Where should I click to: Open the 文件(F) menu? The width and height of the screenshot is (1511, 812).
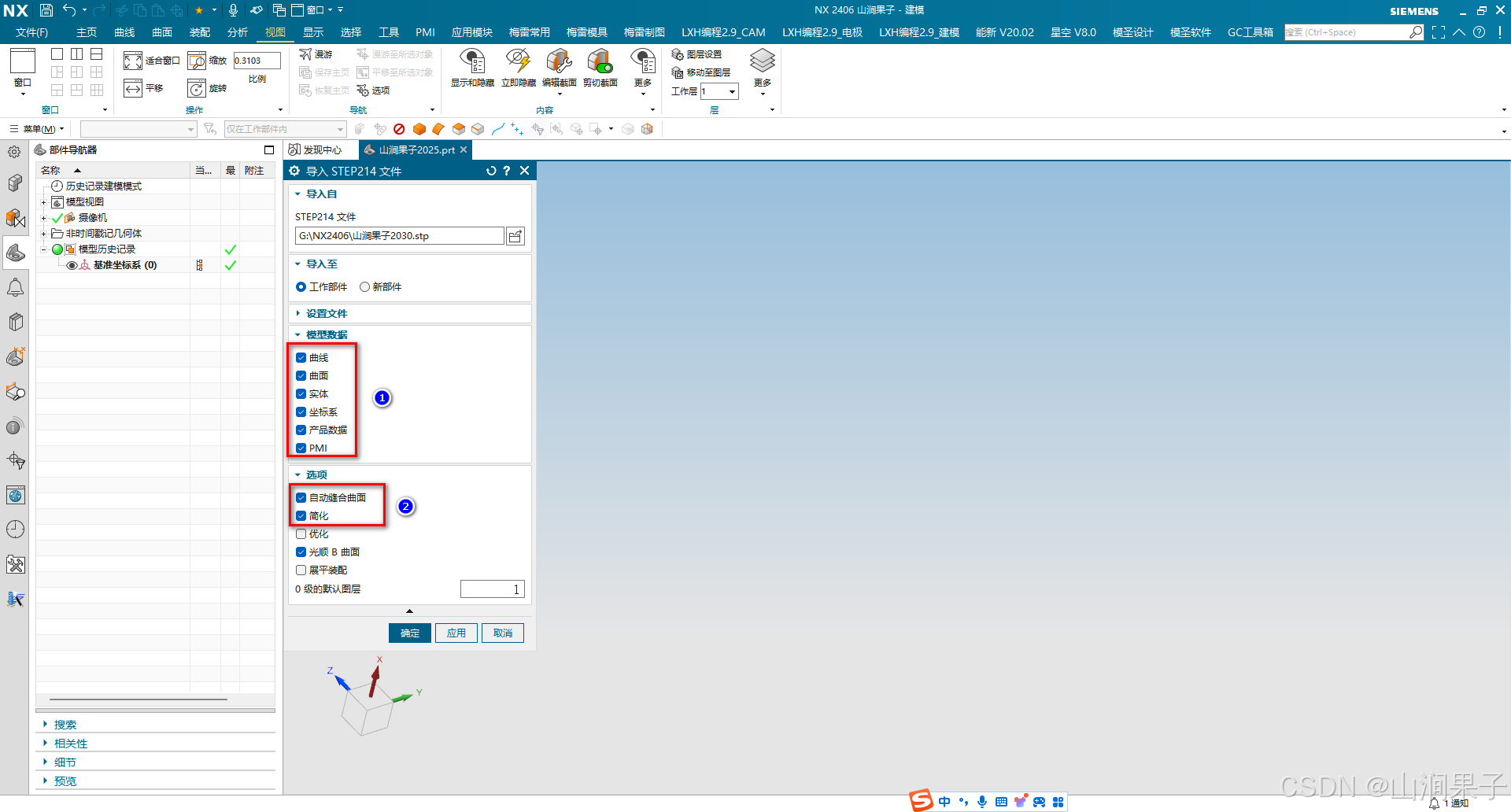click(x=31, y=32)
